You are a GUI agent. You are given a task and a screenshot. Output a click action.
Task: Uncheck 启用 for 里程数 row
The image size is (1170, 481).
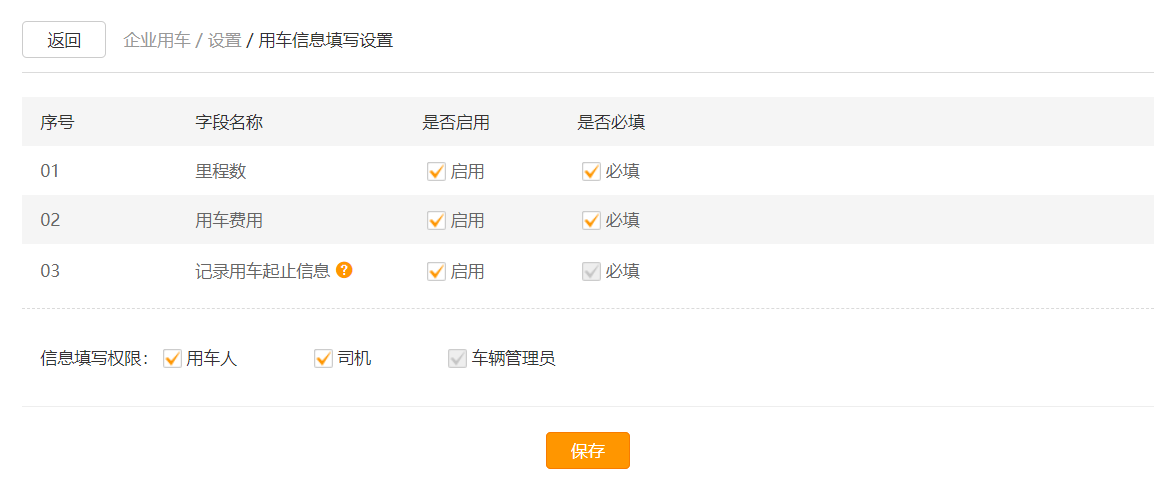click(x=437, y=172)
